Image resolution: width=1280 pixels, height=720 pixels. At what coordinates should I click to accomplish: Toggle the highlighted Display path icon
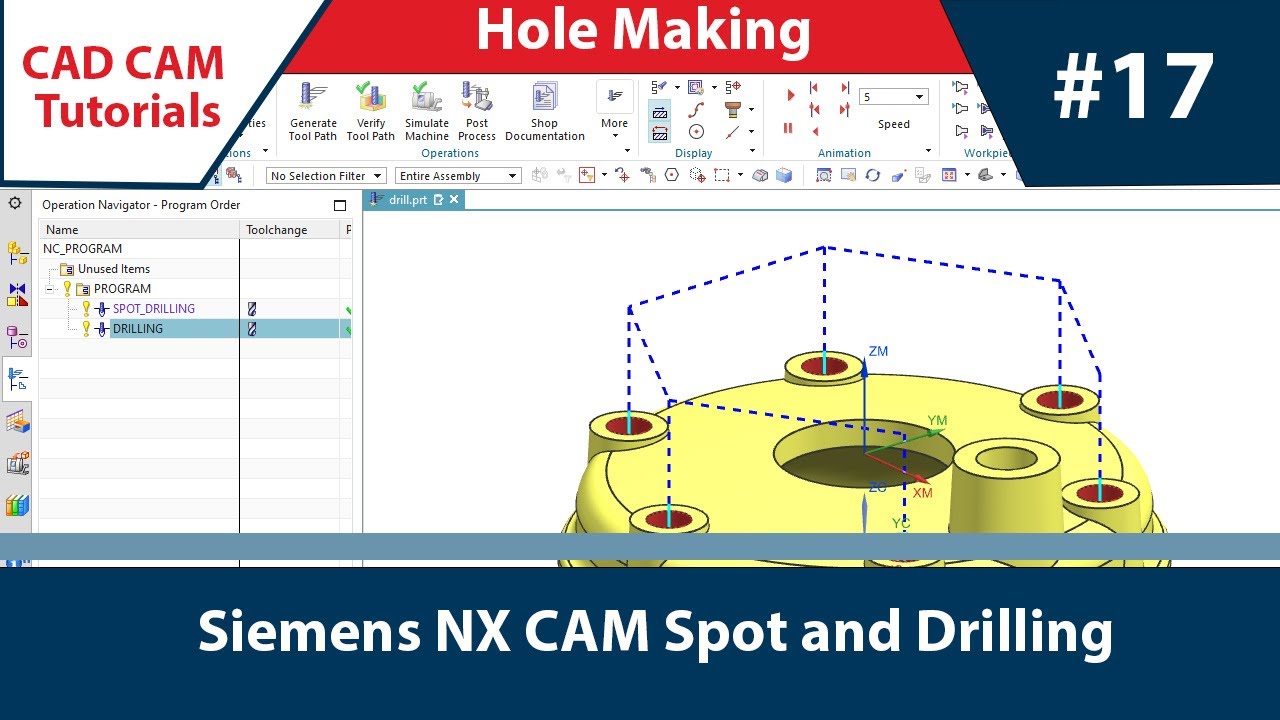(x=660, y=111)
